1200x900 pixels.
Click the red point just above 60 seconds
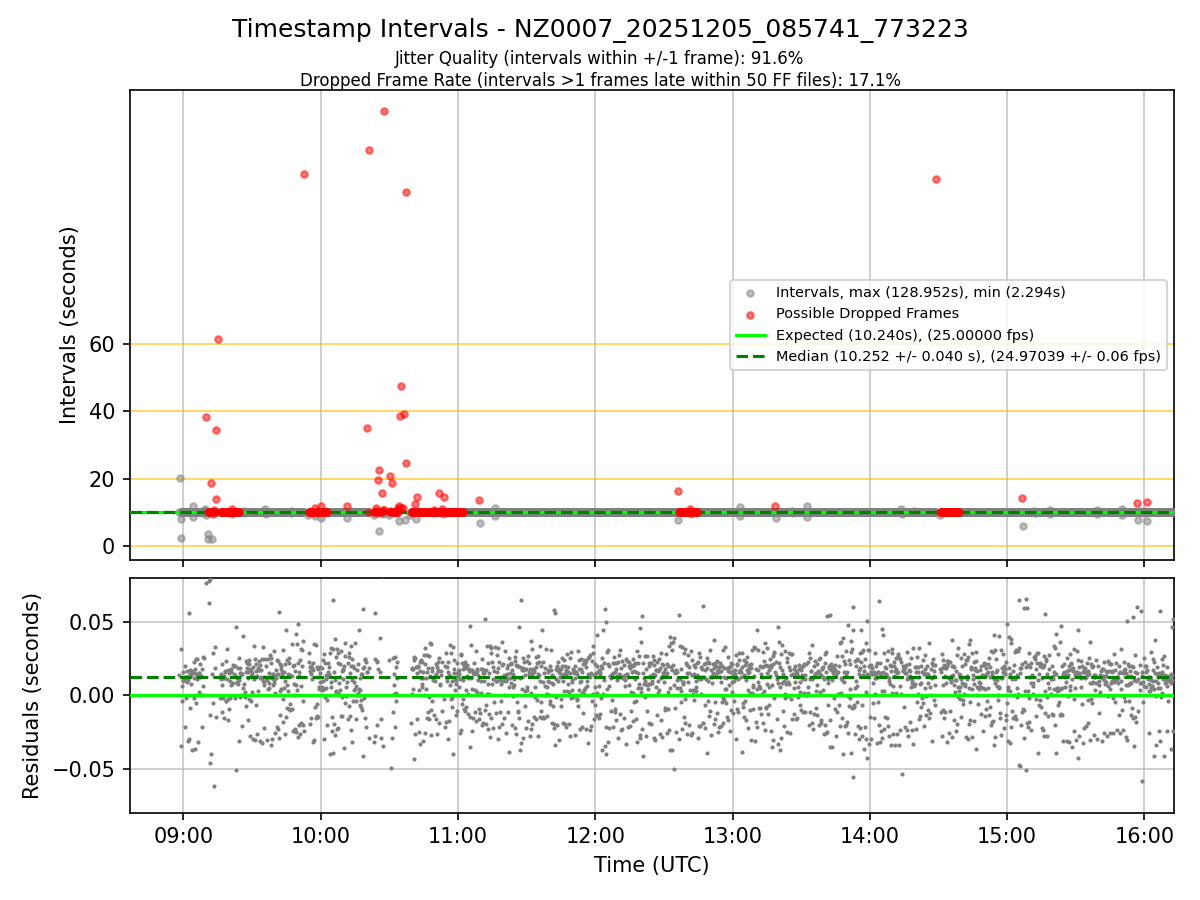pos(218,339)
